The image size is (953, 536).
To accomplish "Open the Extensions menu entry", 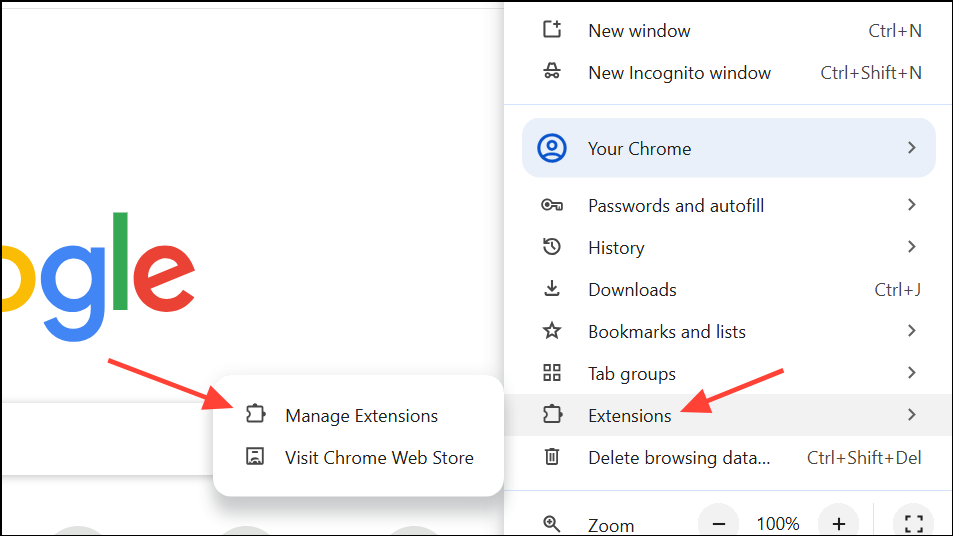I will click(630, 415).
